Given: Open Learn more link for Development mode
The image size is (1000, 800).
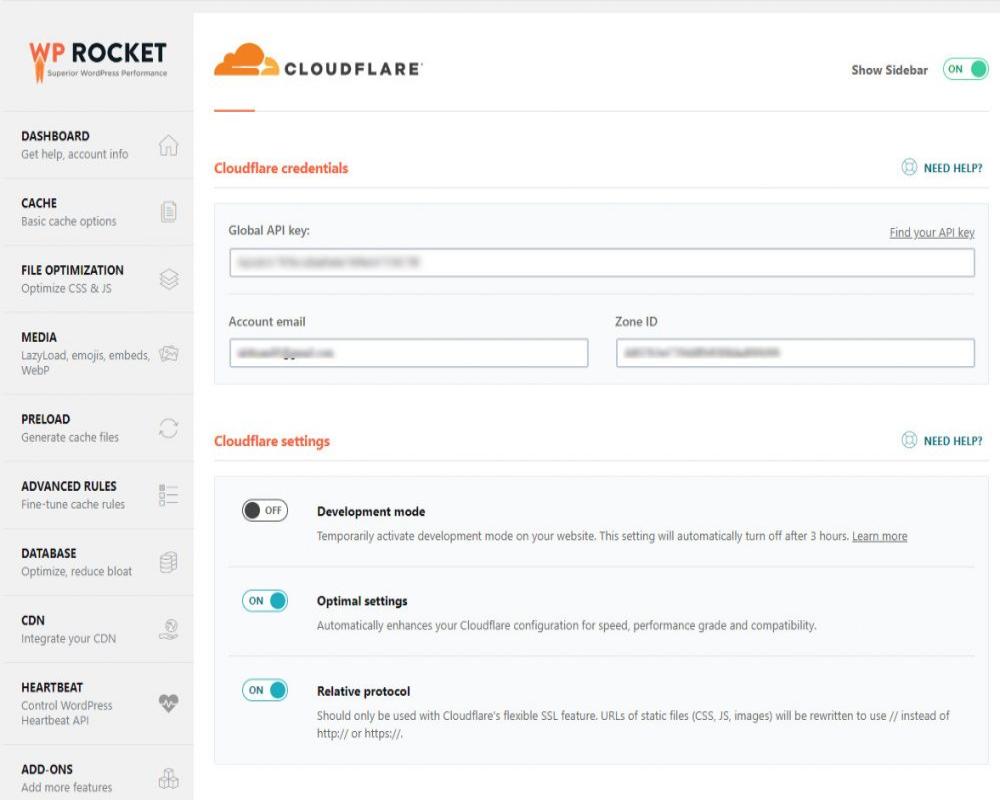Looking at the screenshot, I should click(x=879, y=537).
